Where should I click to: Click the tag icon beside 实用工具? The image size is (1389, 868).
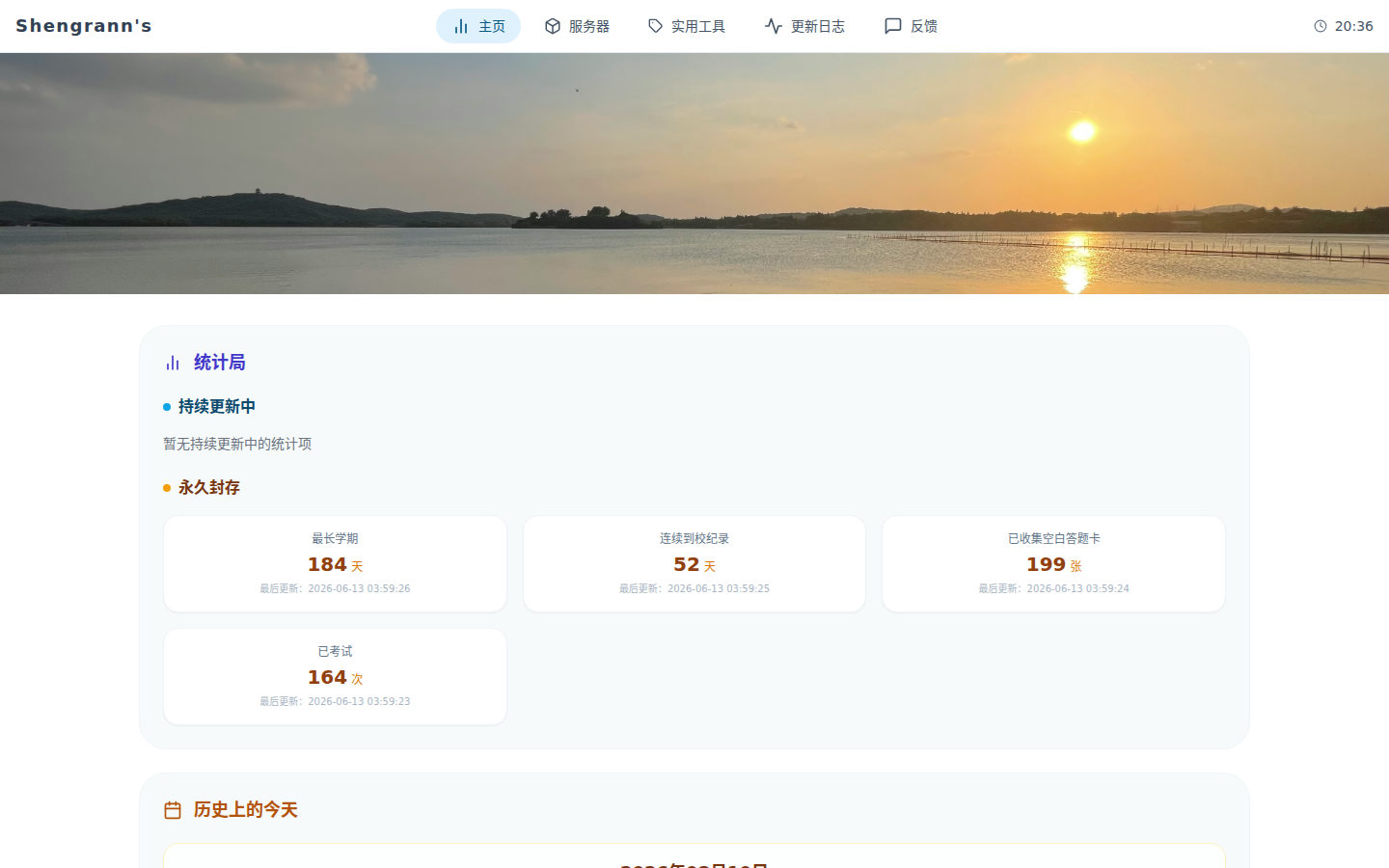(655, 26)
